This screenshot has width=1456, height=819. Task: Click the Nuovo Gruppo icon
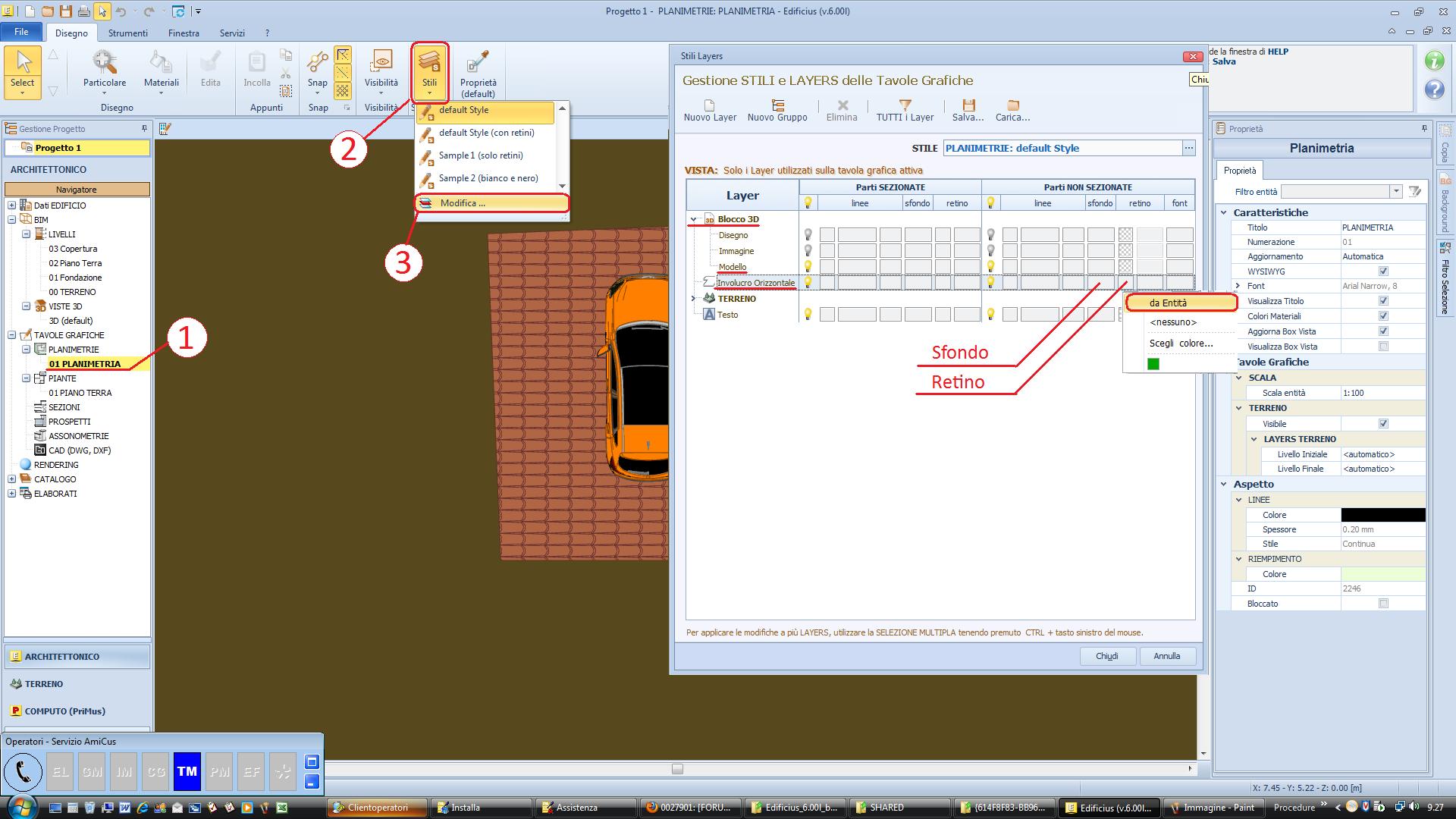(777, 105)
